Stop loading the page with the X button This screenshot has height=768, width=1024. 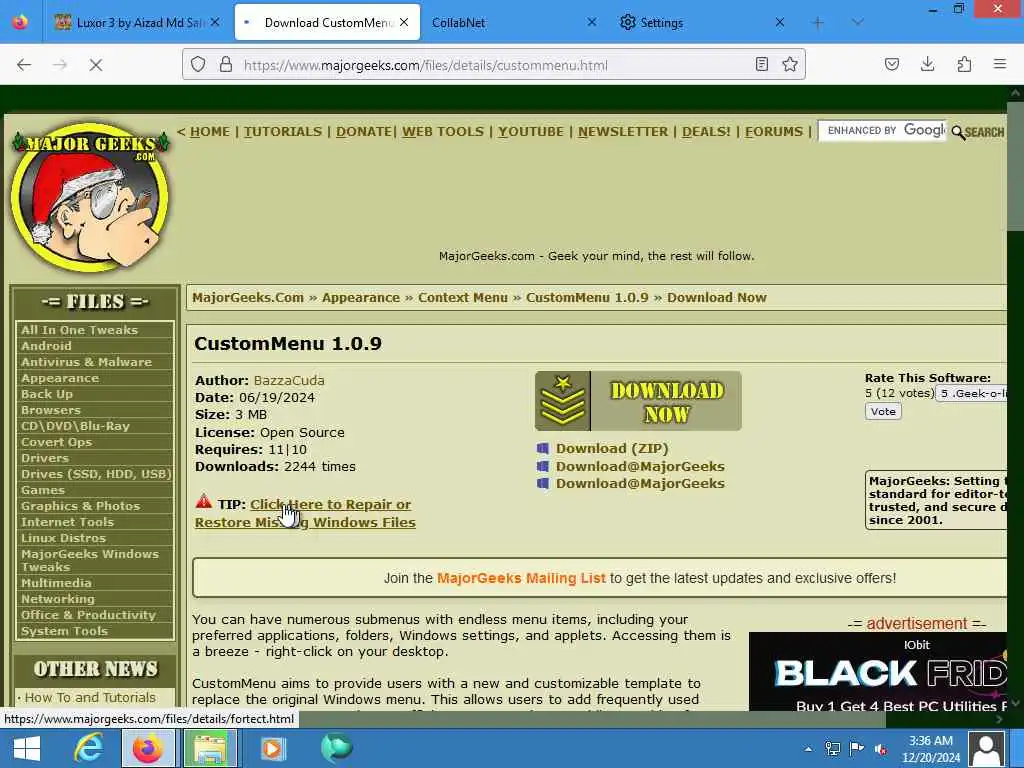(x=95, y=65)
